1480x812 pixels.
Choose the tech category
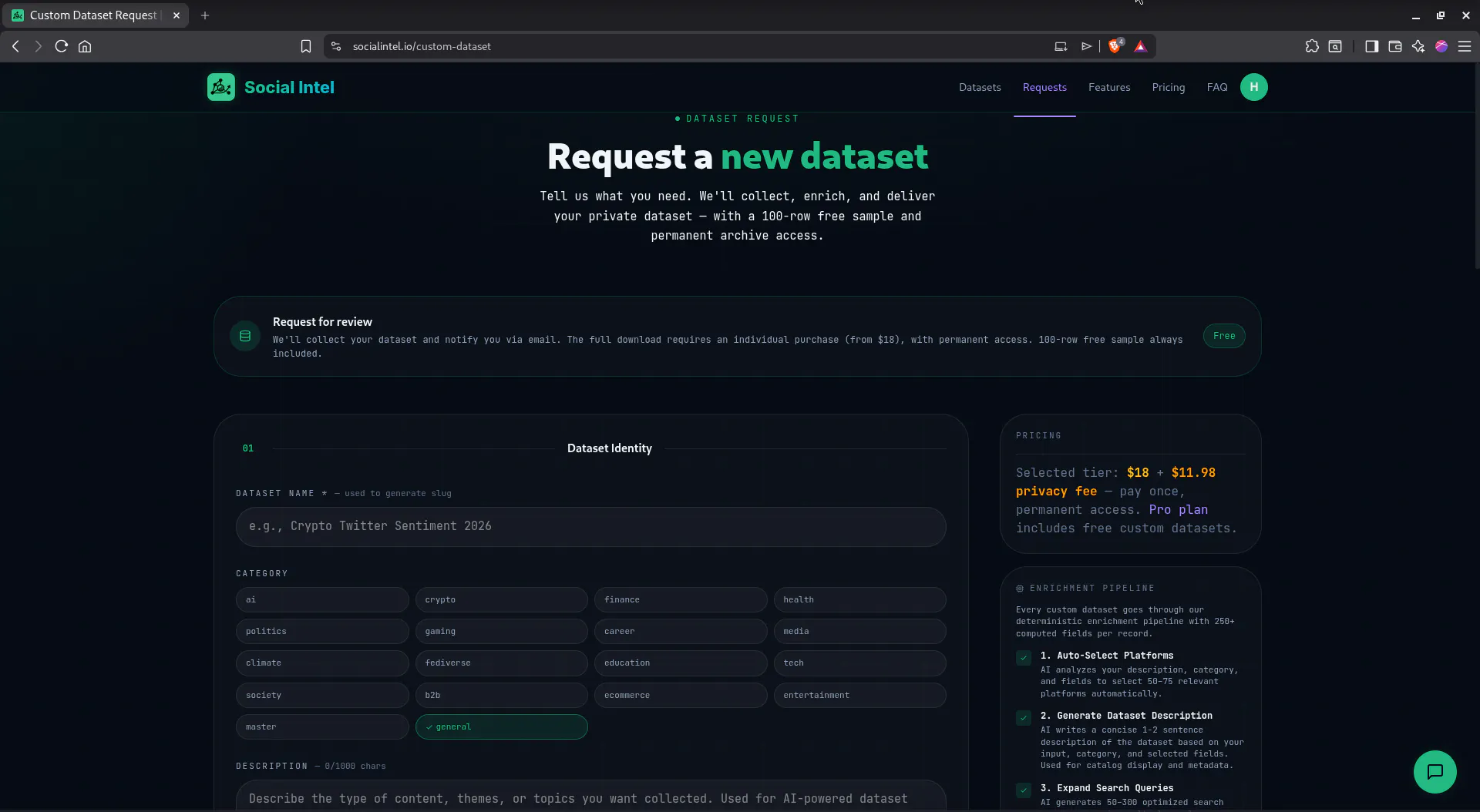pos(859,663)
